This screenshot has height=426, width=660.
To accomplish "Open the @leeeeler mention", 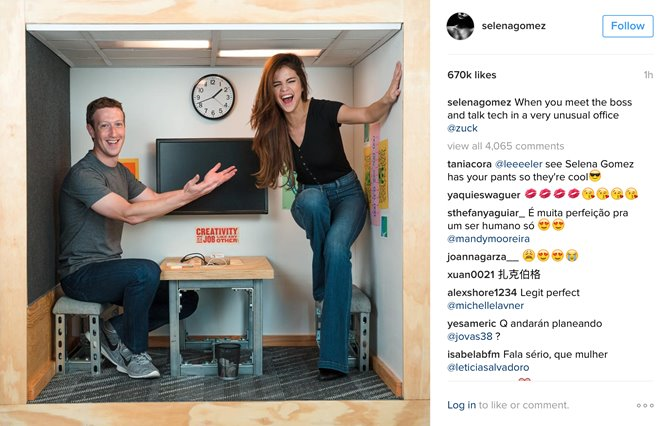I will click(x=519, y=164).
